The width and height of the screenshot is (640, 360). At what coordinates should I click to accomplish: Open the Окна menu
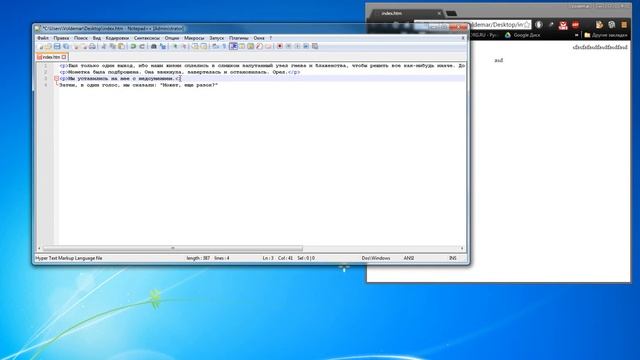(259, 38)
